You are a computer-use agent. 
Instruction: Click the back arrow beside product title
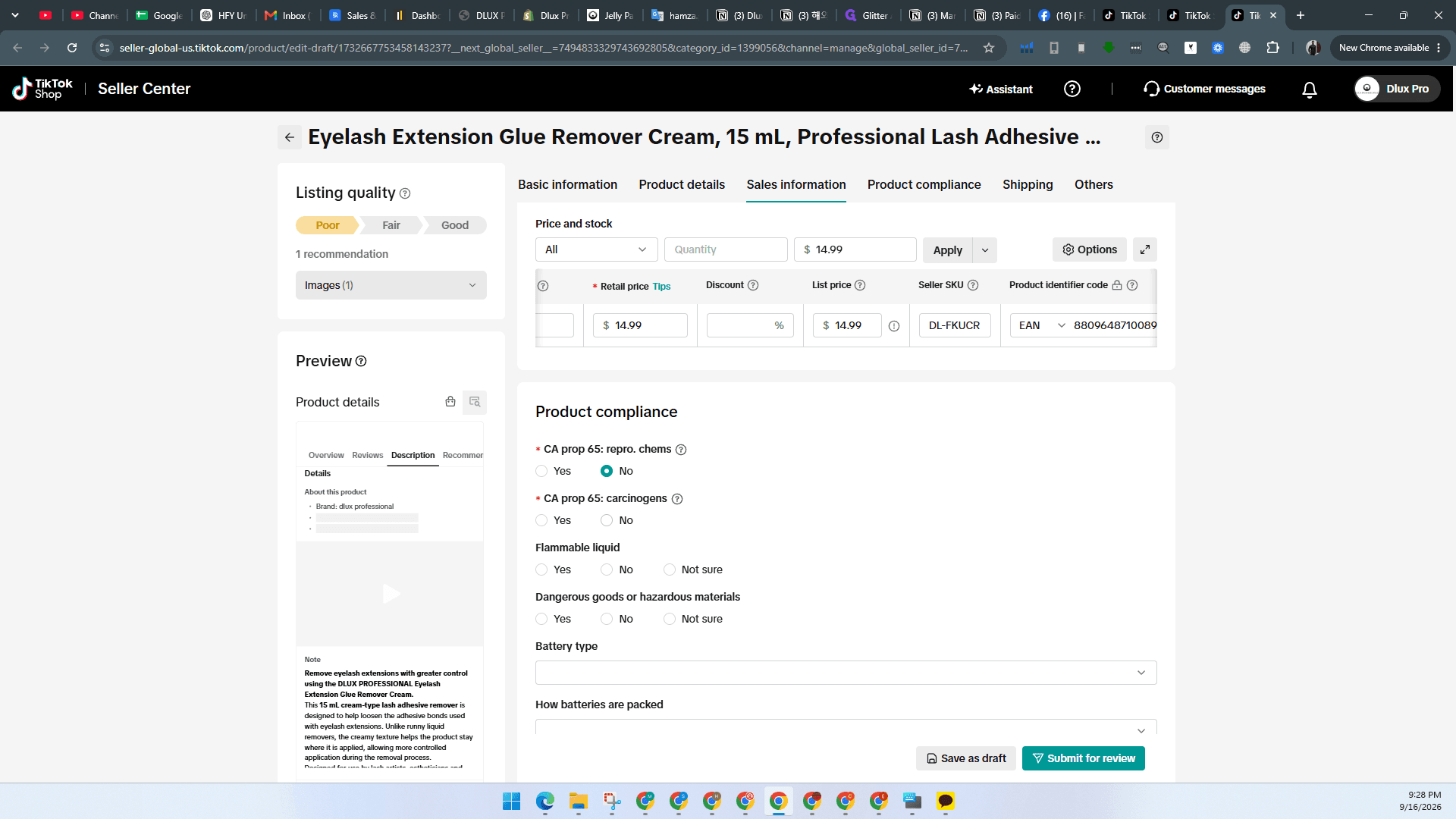289,137
